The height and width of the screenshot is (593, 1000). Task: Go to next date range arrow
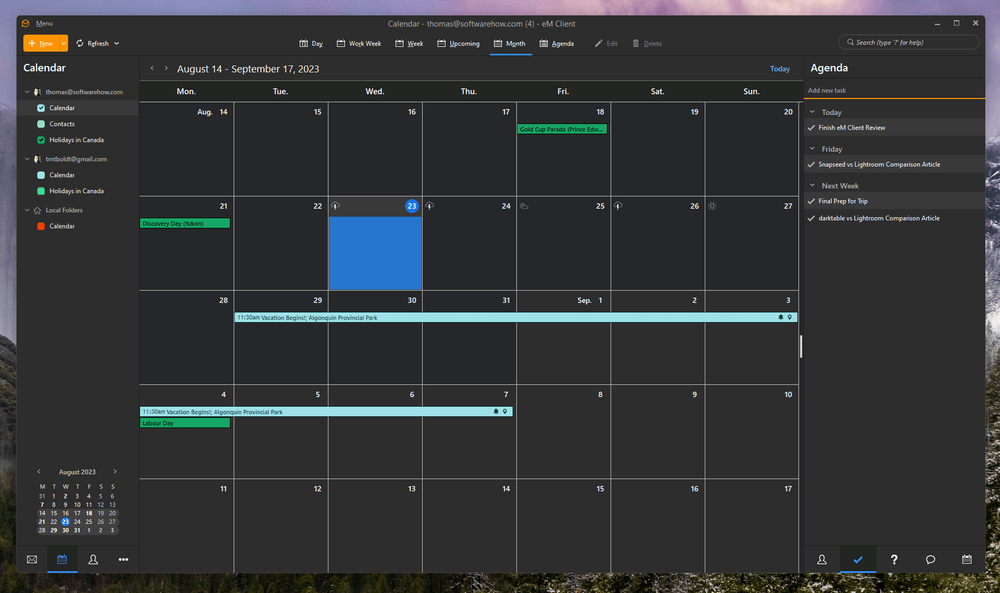(166, 68)
